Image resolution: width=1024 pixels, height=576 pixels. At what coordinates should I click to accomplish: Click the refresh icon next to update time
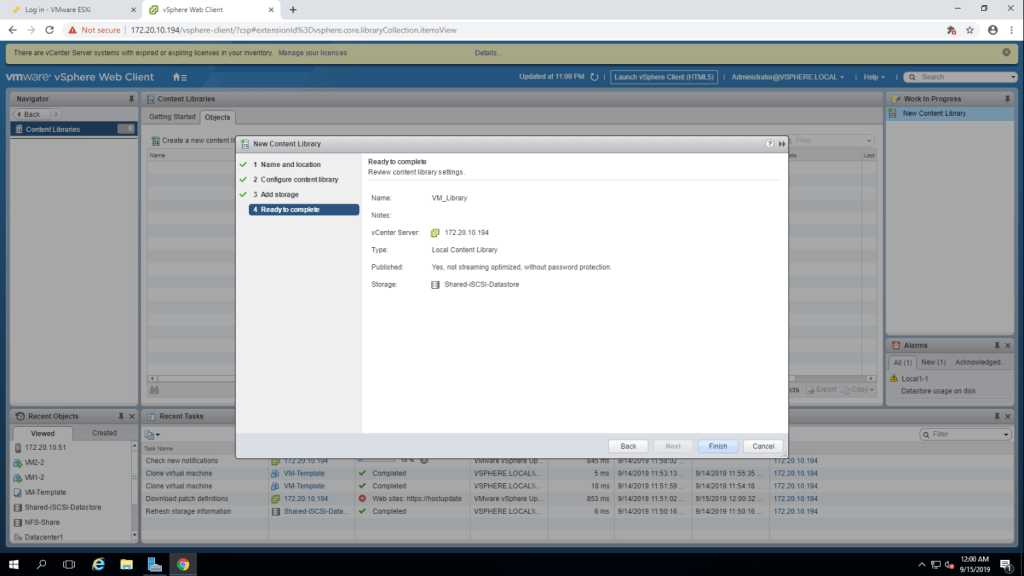pos(594,77)
